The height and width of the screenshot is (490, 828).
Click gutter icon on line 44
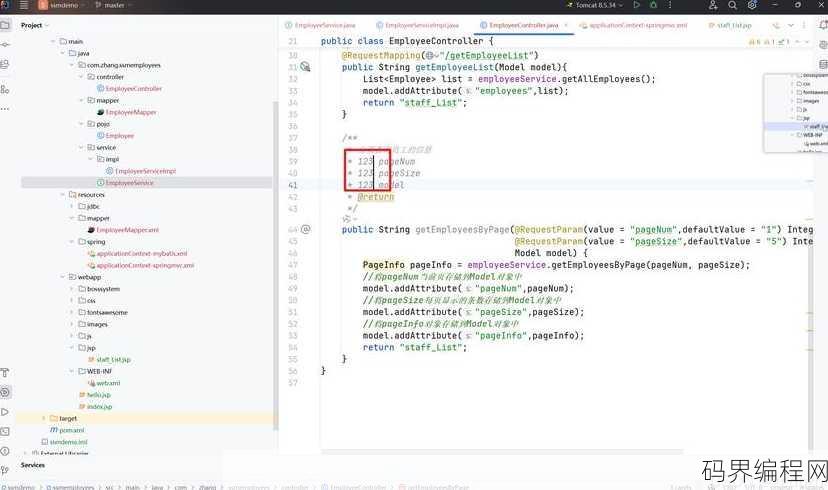(306, 229)
